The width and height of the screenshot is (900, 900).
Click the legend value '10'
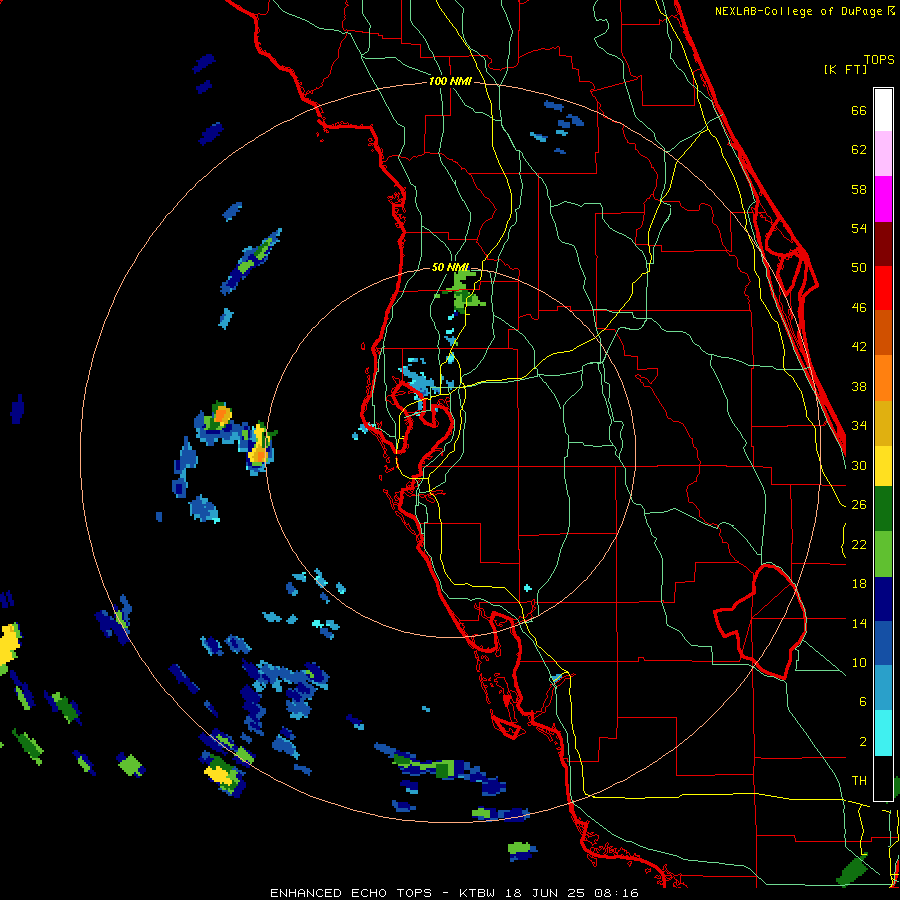pyautogui.click(x=859, y=662)
